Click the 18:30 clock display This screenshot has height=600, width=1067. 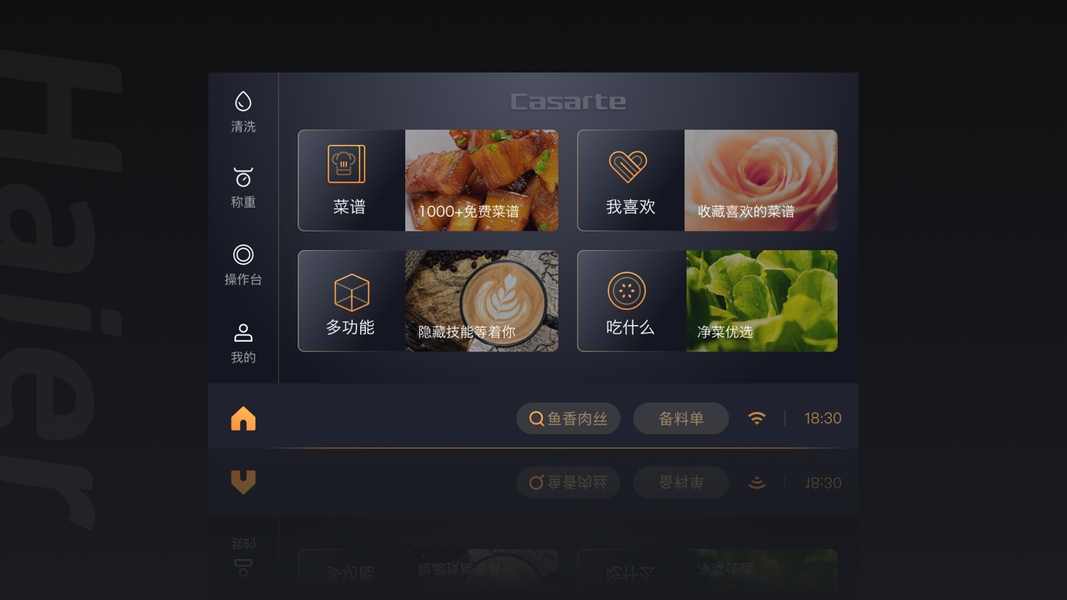[x=823, y=418]
